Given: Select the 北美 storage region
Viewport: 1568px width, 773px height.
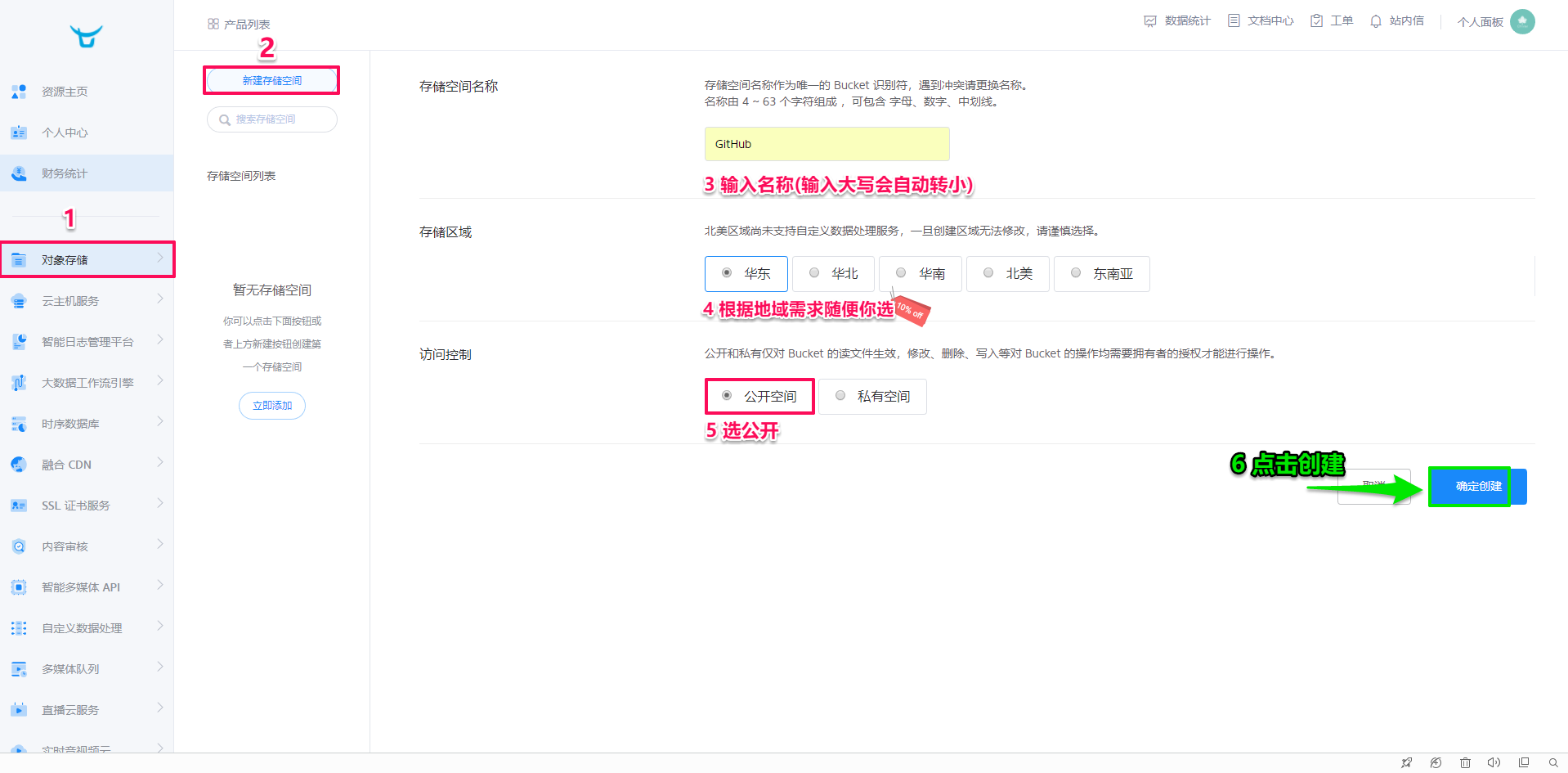Looking at the screenshot, I should click(x=1008, y=274).
